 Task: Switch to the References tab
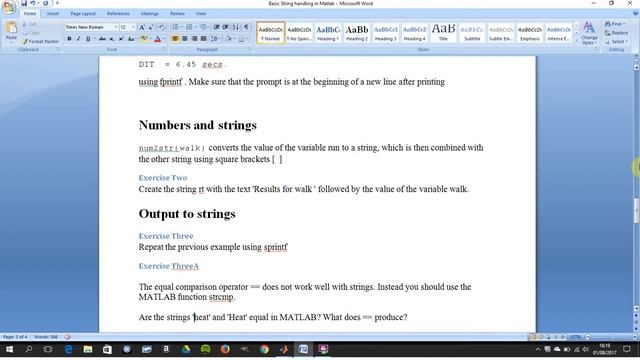click(118, 13)
